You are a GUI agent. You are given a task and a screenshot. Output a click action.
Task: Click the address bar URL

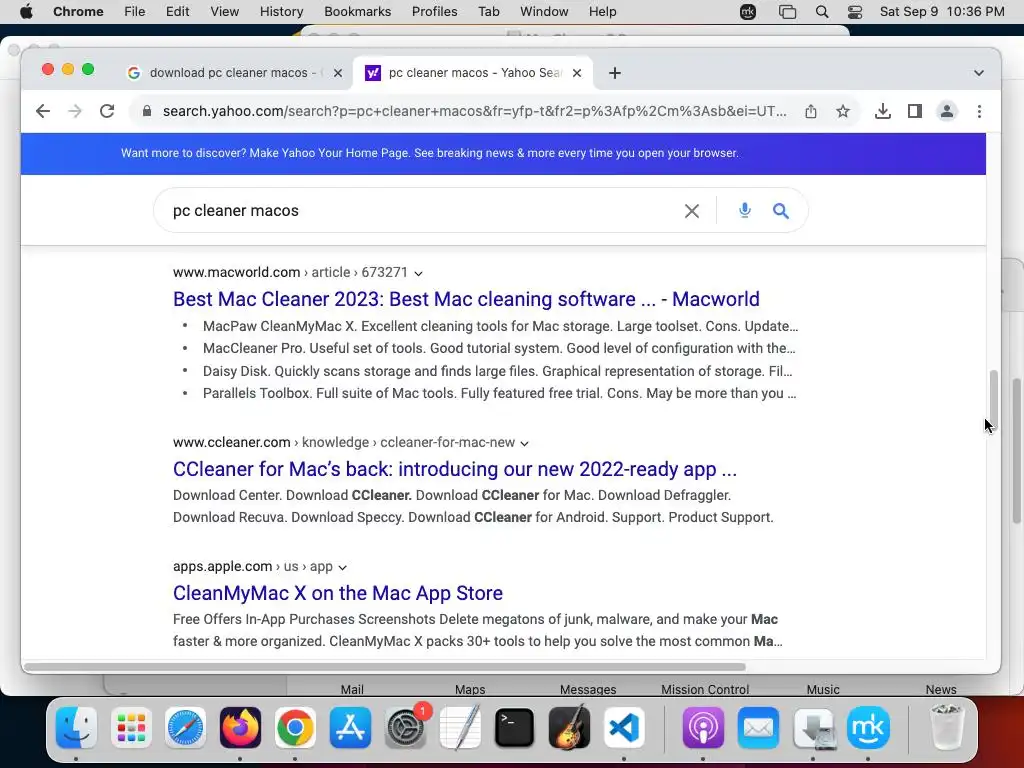click(x=474, y=111)
